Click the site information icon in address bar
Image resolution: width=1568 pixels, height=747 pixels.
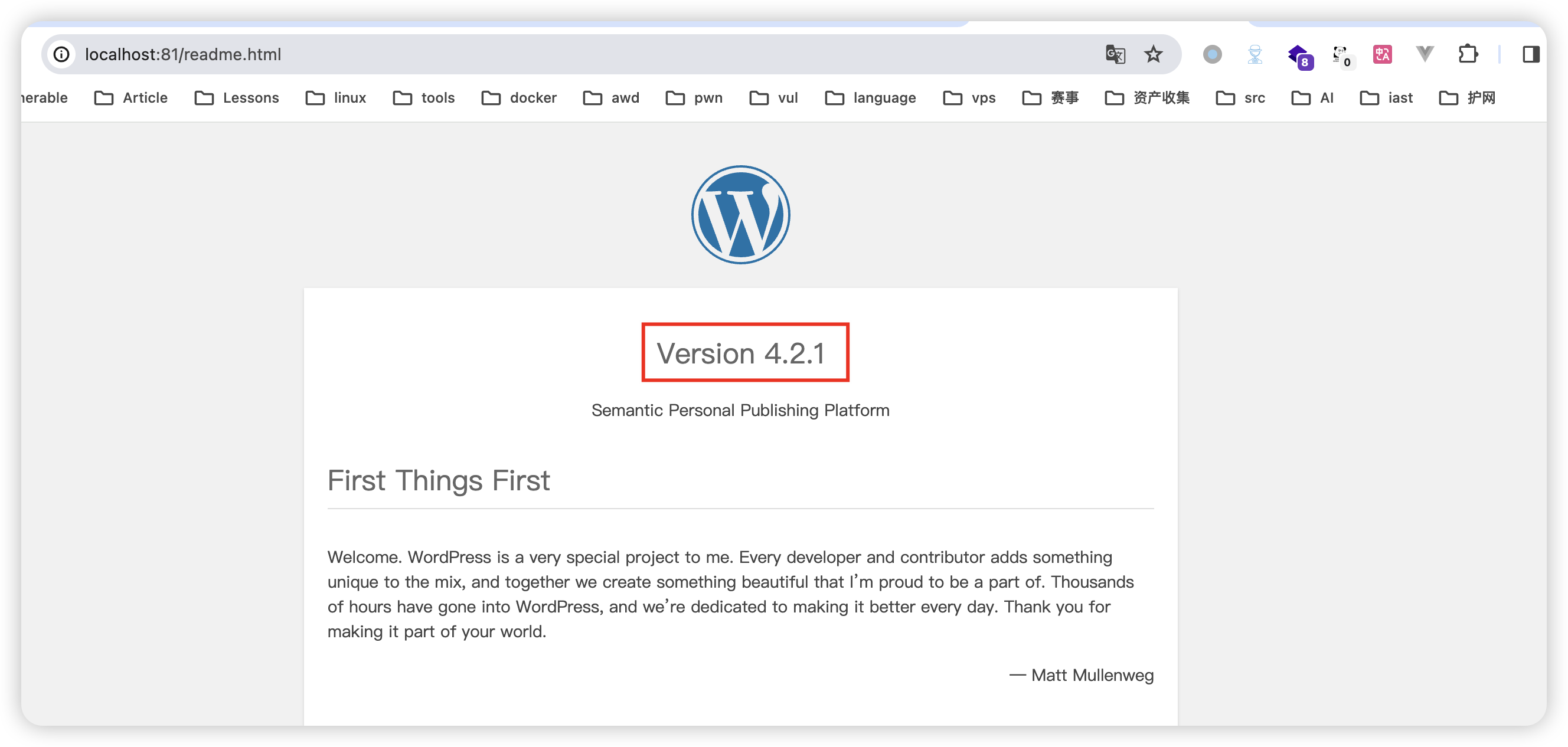pos(61,54)
